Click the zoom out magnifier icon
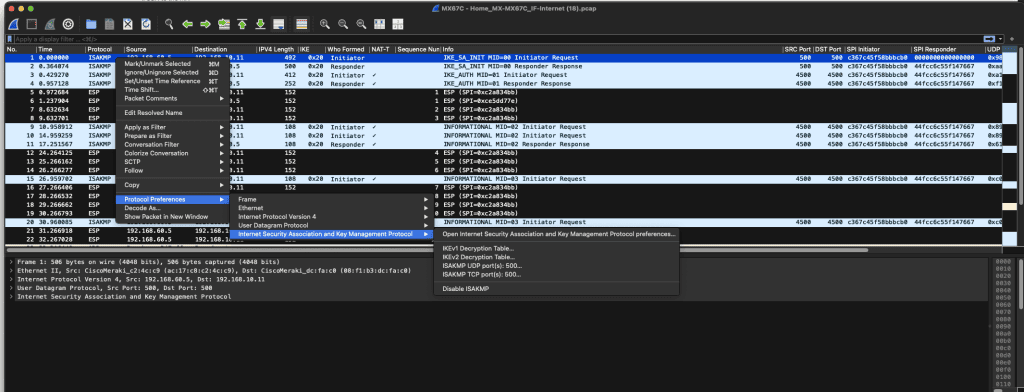 [x=343, y=24]
